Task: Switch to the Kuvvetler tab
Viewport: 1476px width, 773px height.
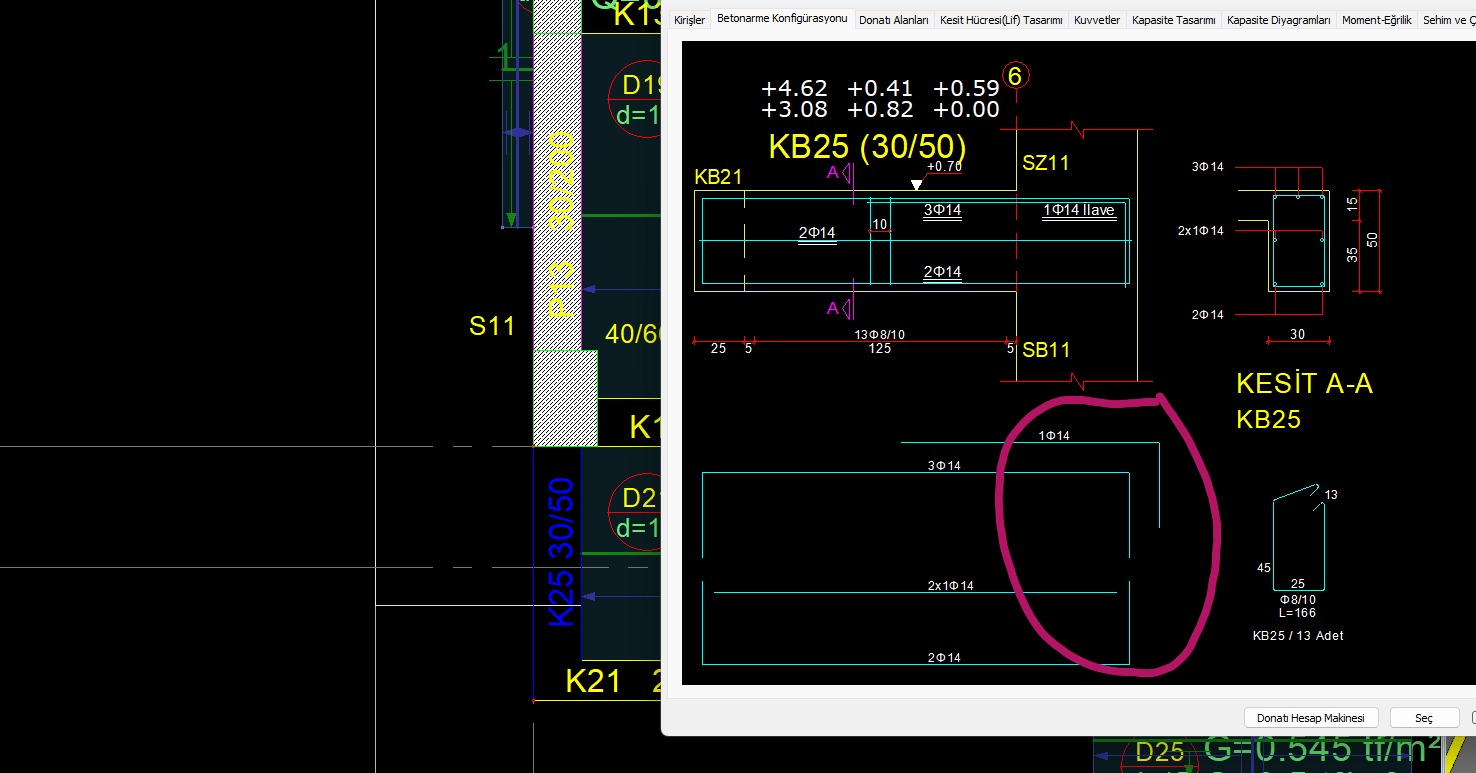Action: (1097, 20)
